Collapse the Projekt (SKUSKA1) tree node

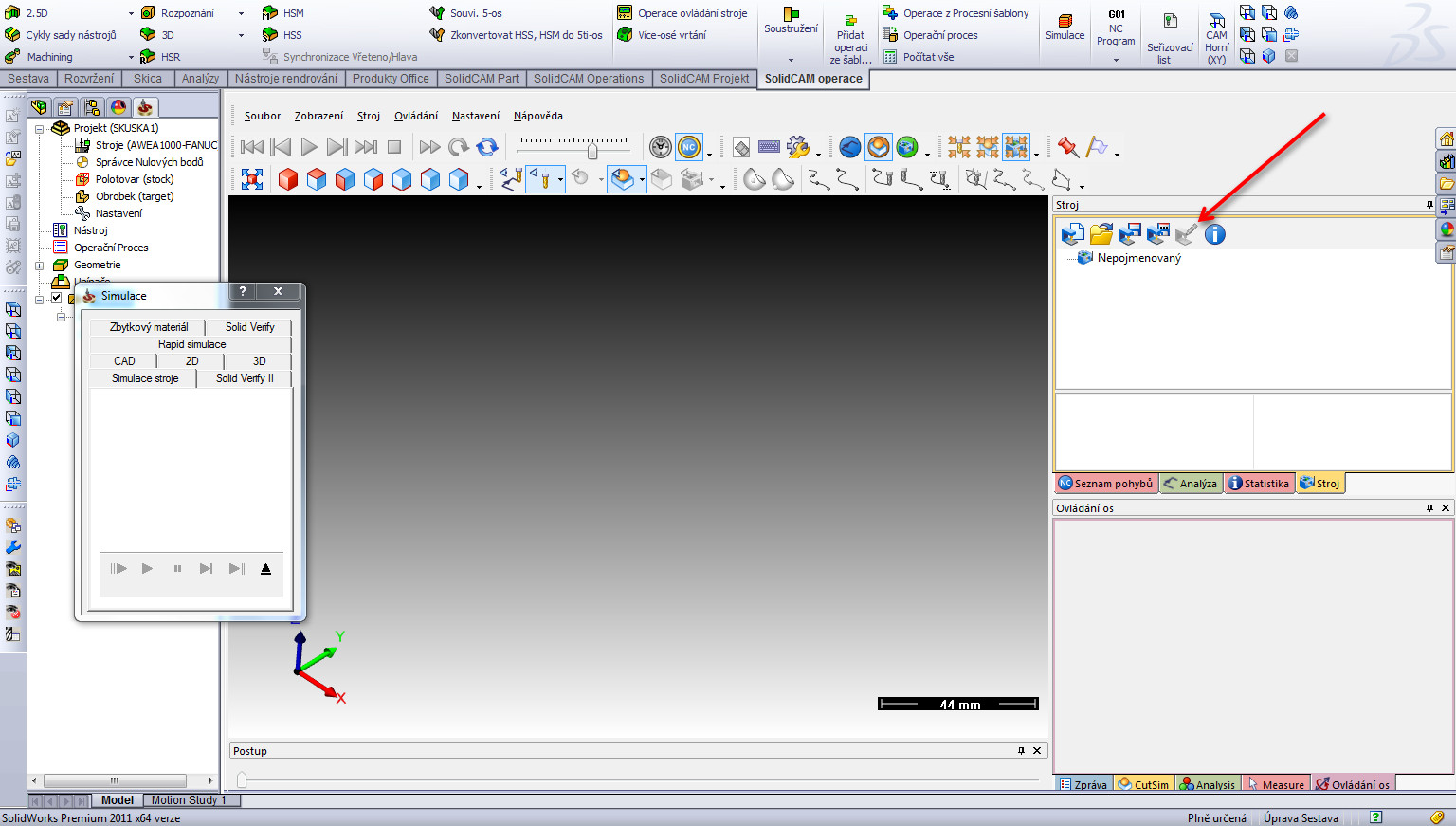[40, 129]
